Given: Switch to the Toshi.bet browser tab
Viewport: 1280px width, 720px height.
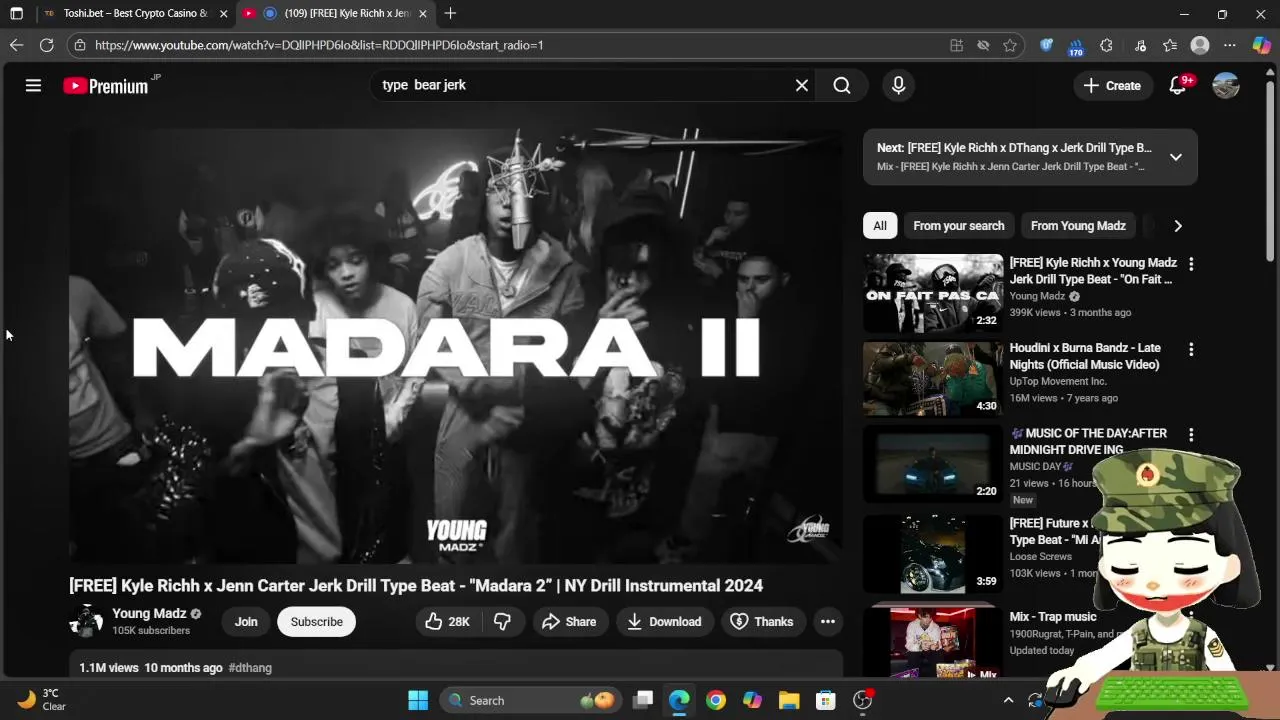Looking at the screenshot, I should tap(135, 14).
